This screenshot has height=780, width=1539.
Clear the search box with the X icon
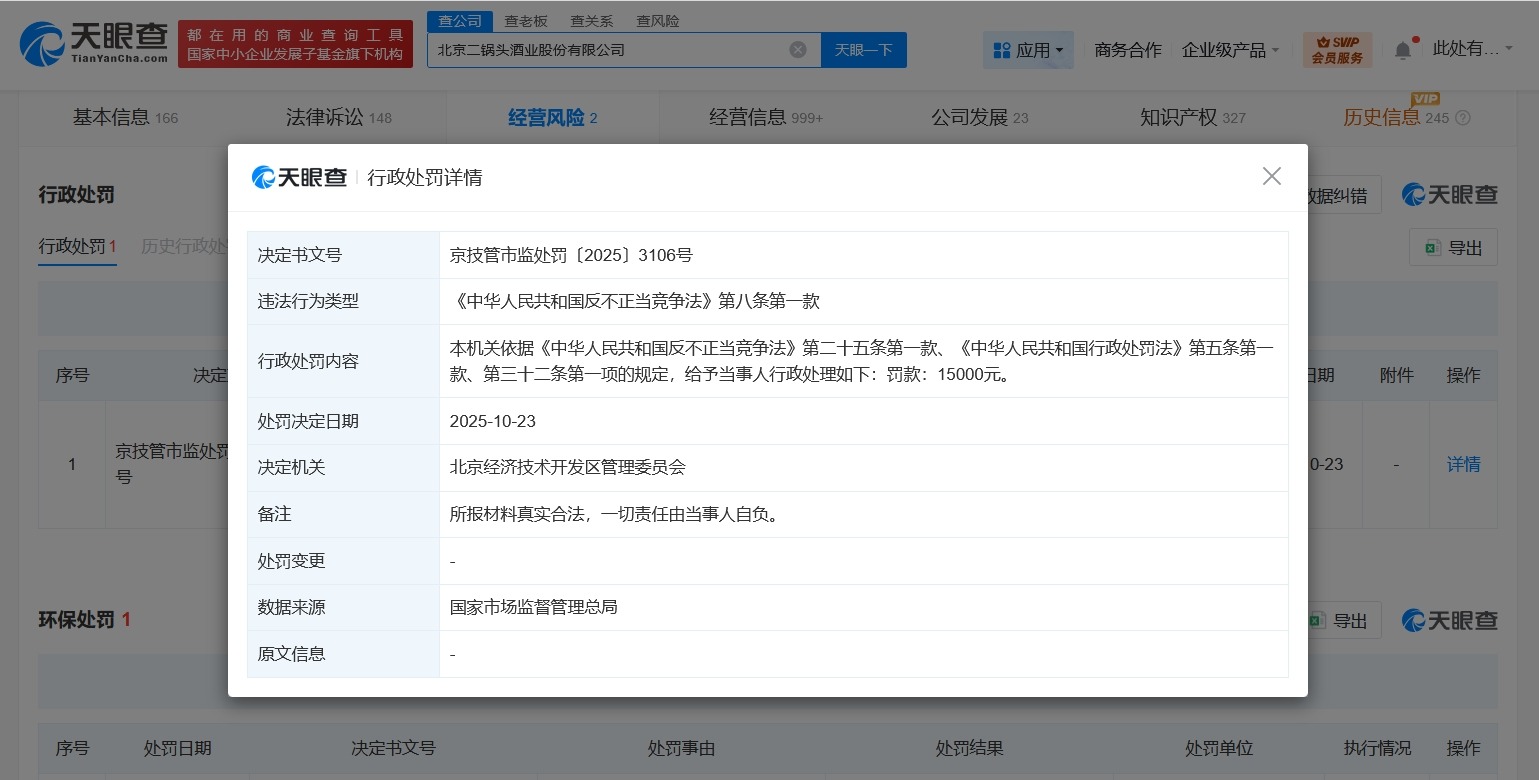pyautogui.click(x=797, y=49)
